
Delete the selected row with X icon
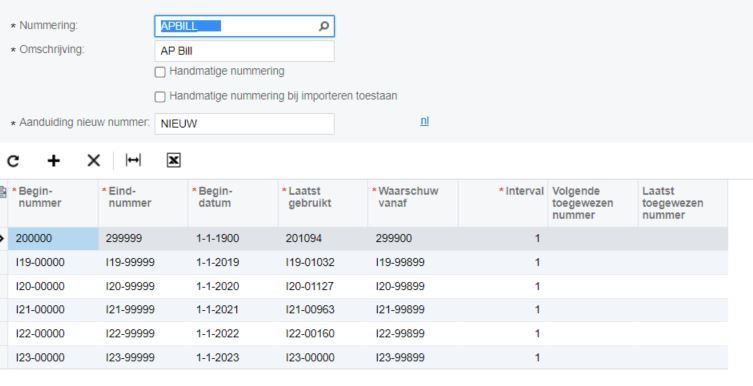click(x=94, y=160)
